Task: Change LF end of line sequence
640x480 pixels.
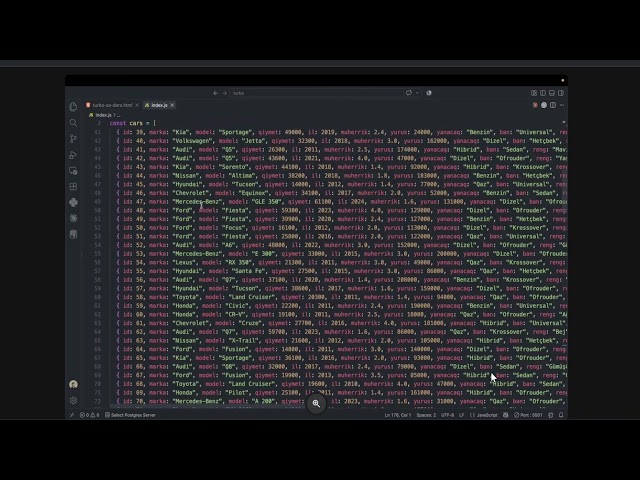Action: [x=462, y=415]
